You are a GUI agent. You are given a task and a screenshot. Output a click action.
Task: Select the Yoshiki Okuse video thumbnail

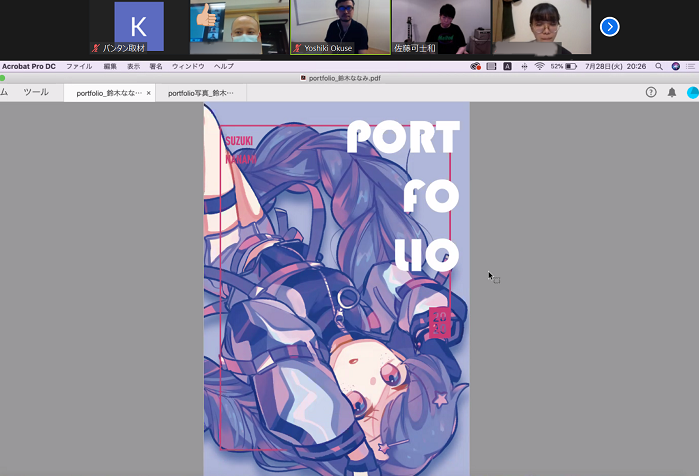(340, 27)
